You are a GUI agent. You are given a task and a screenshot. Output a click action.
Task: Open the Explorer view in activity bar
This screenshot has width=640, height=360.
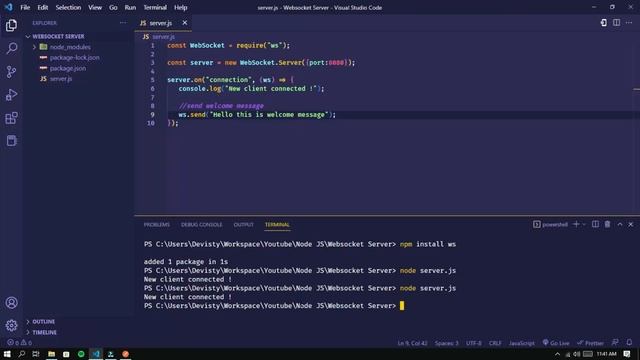tap(11, 25)
